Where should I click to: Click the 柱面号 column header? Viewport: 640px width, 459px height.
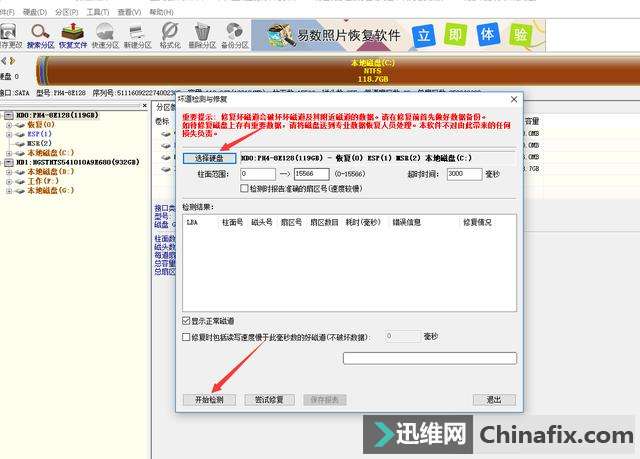point(232,223)
